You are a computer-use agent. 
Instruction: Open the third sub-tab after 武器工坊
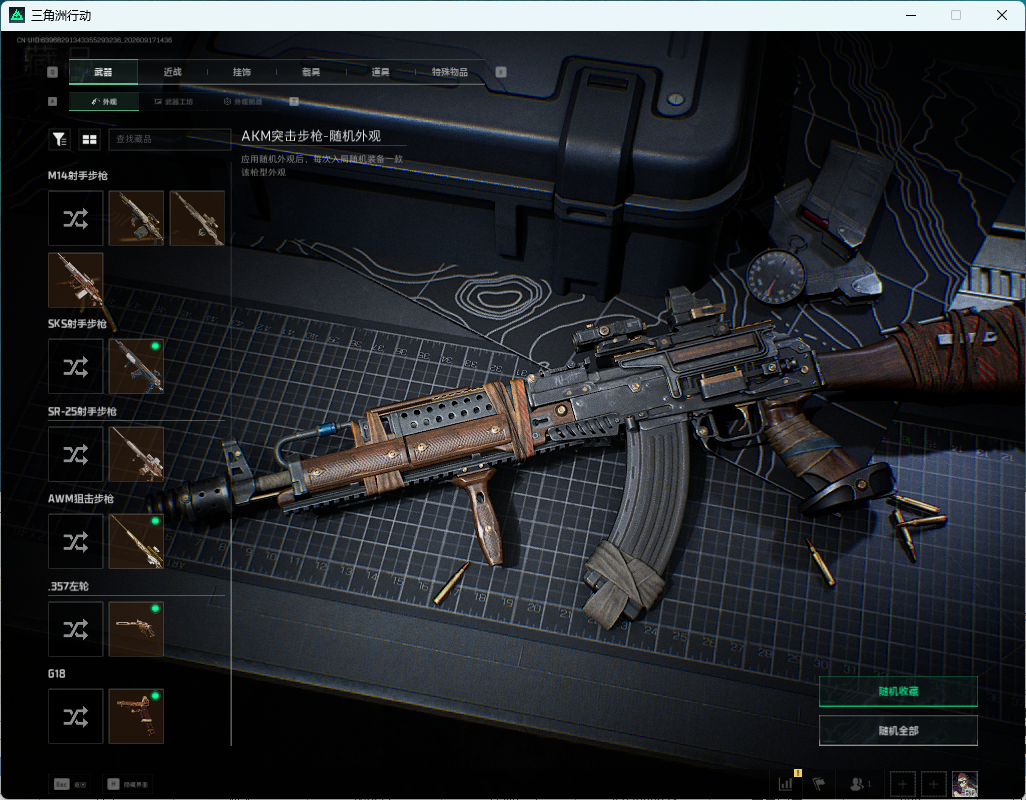click(243, 101)
